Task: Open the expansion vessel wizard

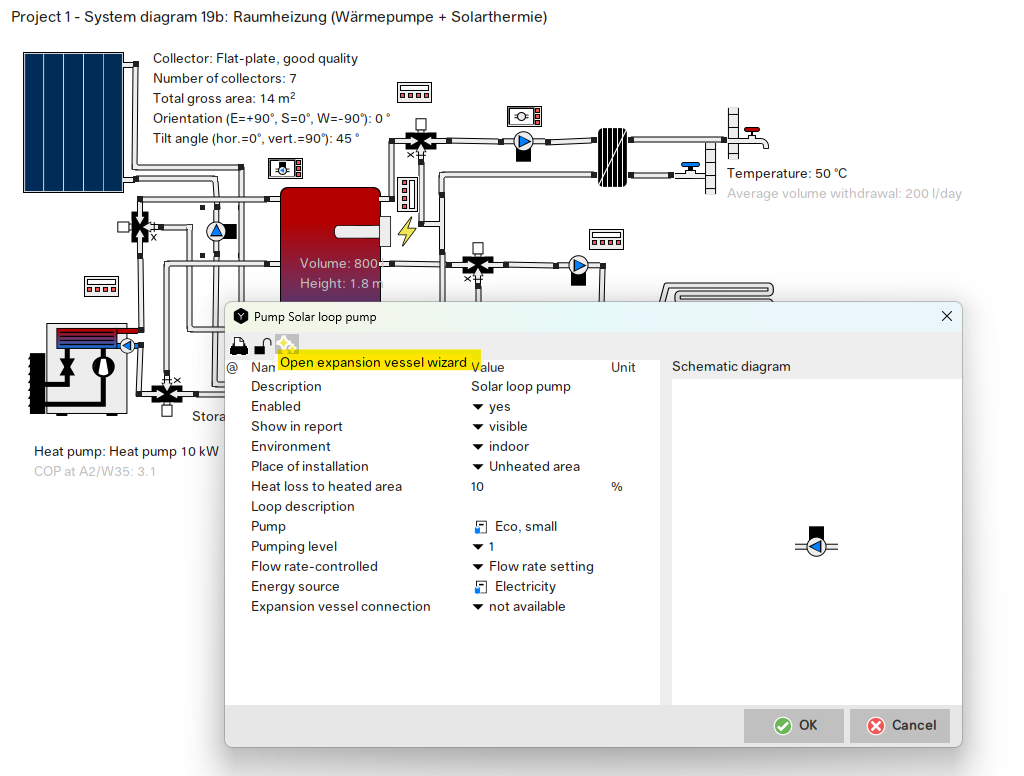Action: tap(287, 344)
